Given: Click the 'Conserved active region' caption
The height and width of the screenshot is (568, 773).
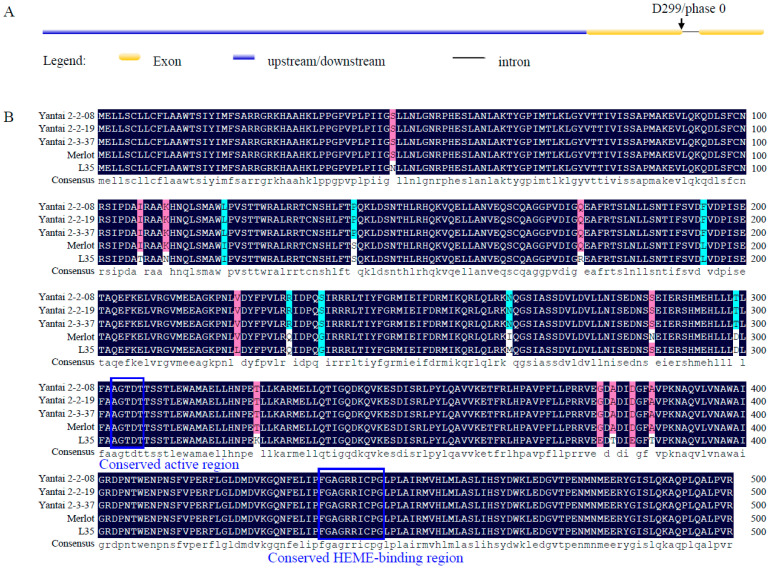Looking at the screenshot, I should [x=169, y=464].
